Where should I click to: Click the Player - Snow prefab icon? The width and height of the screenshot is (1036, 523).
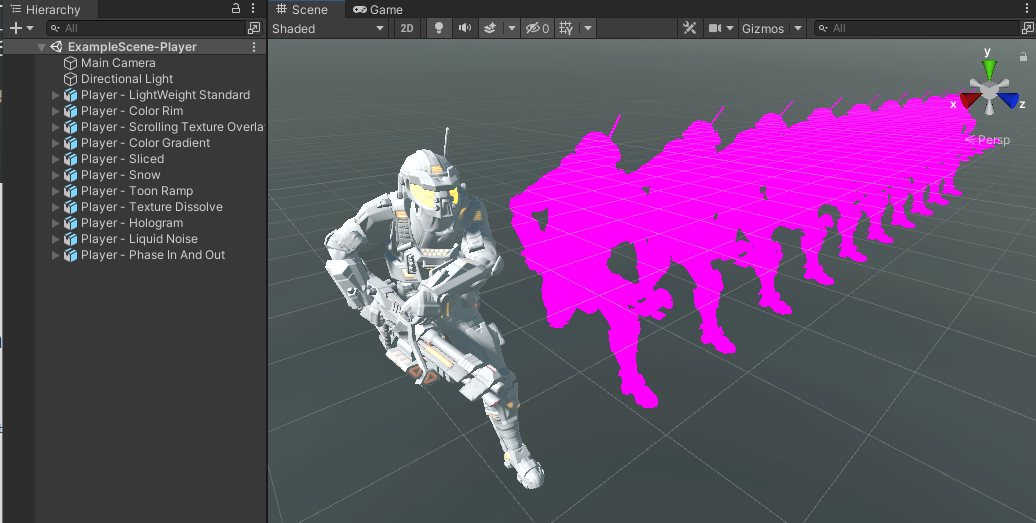(70, 175)
